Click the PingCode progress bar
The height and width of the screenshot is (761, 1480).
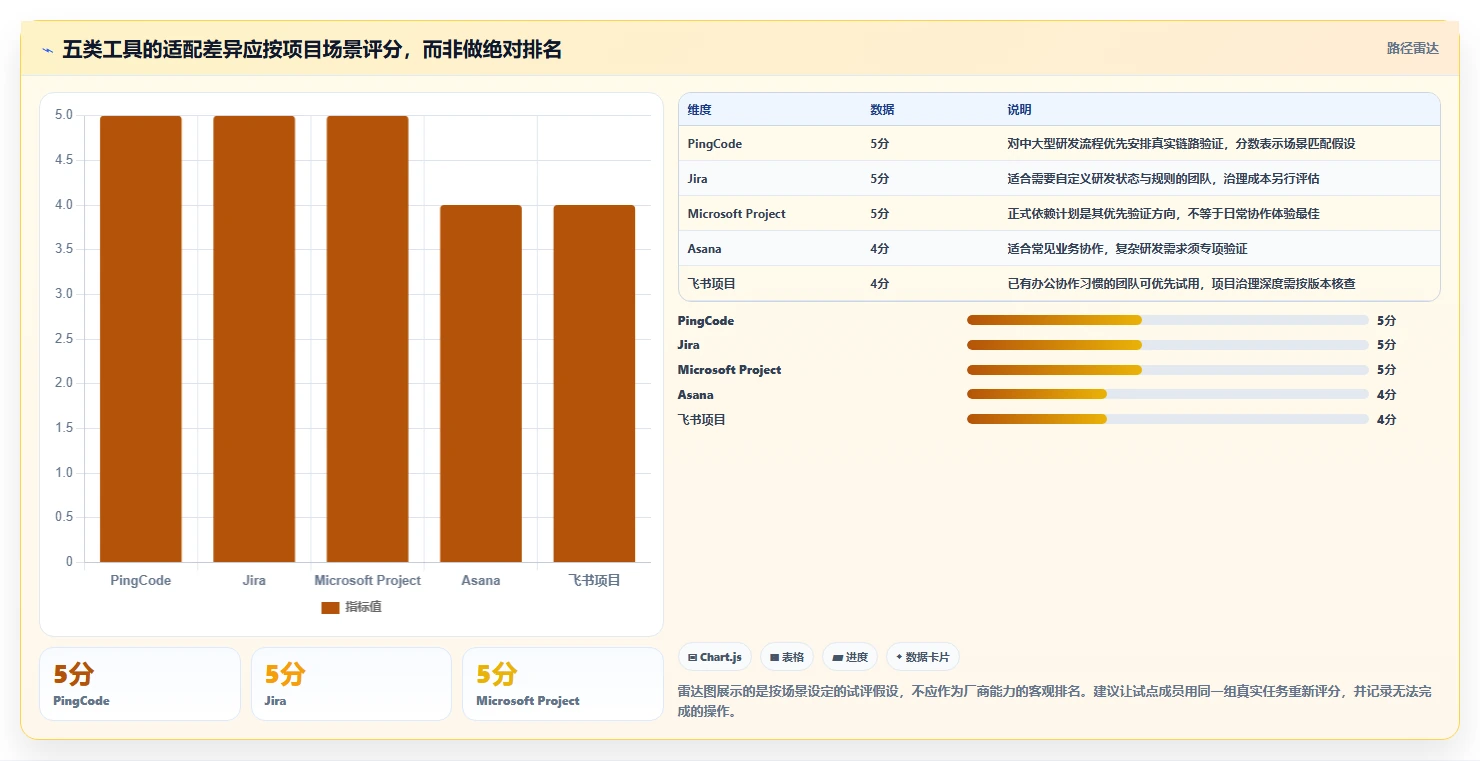point(1167,320)
